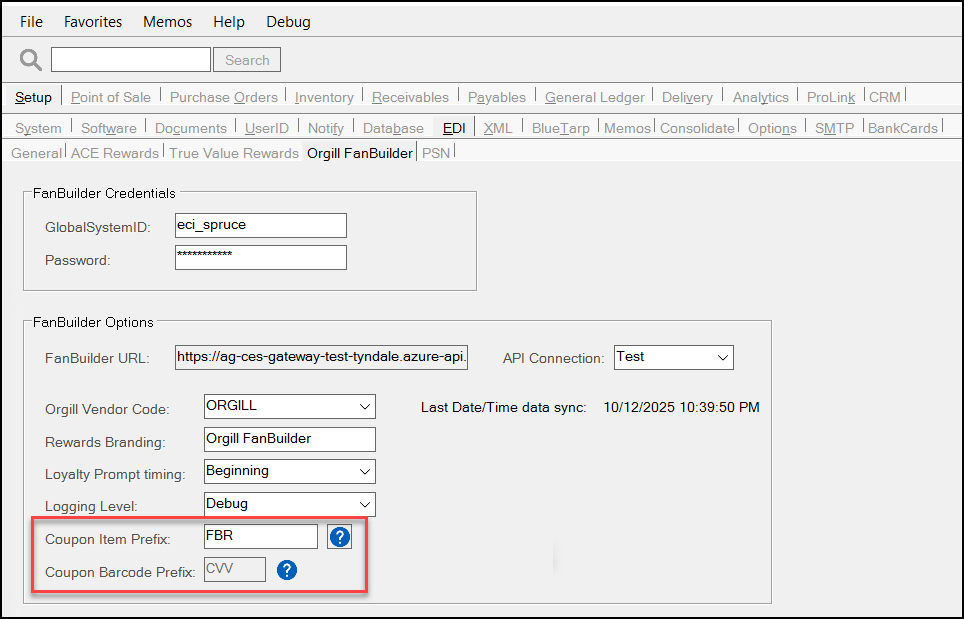Select the XML sub-tab

[497, 128]
